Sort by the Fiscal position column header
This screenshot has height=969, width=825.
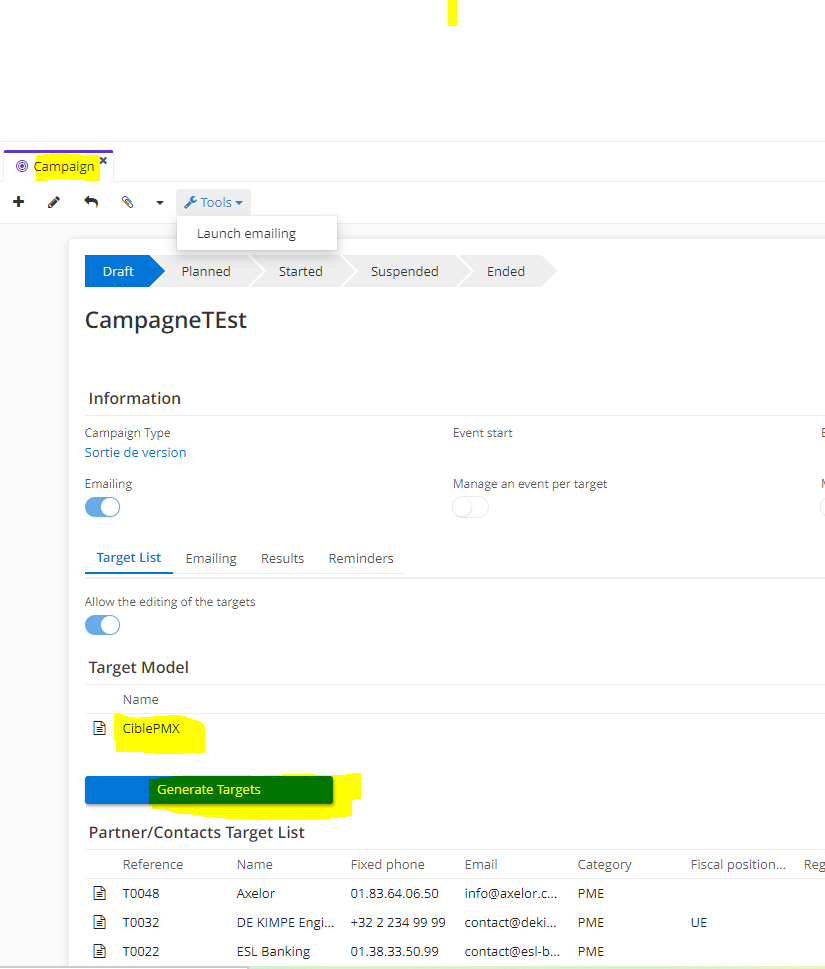(x=738, y=865)
